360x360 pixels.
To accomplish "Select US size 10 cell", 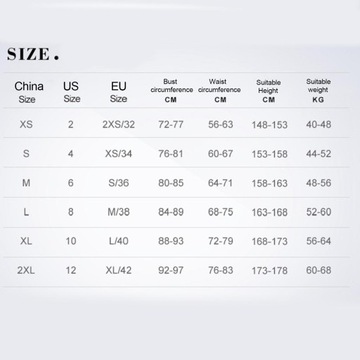I will coord(71,241).
